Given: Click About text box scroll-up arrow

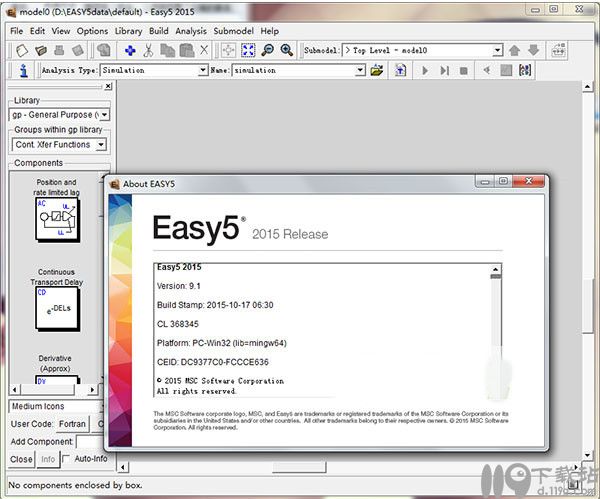Looking at the screenshot, I should click(x=495, y=269).
